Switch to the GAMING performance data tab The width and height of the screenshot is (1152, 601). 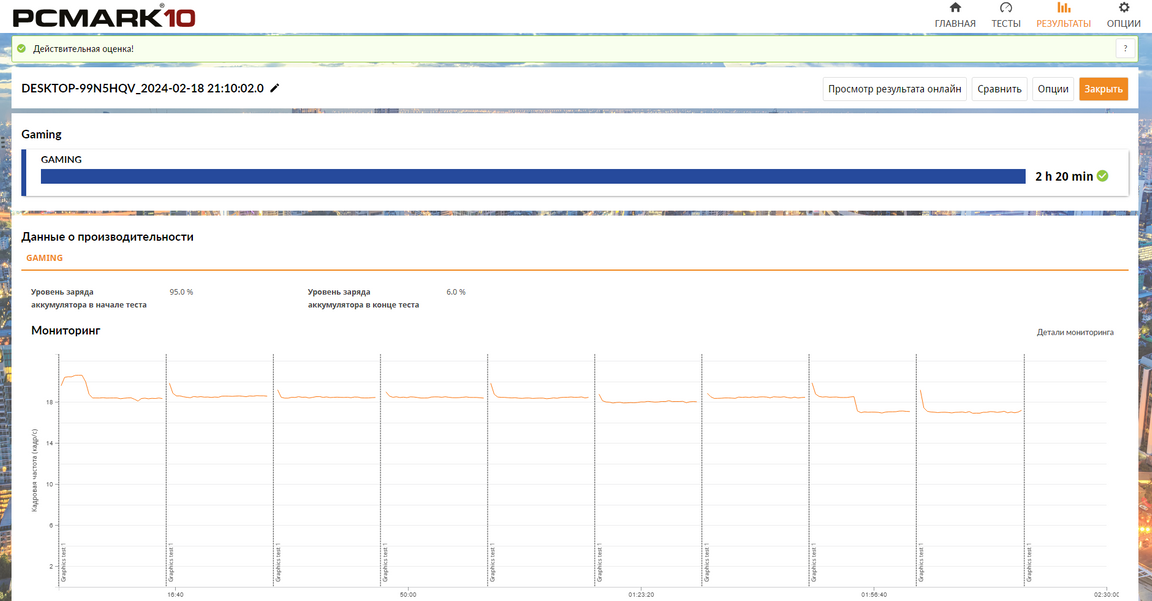44,258
